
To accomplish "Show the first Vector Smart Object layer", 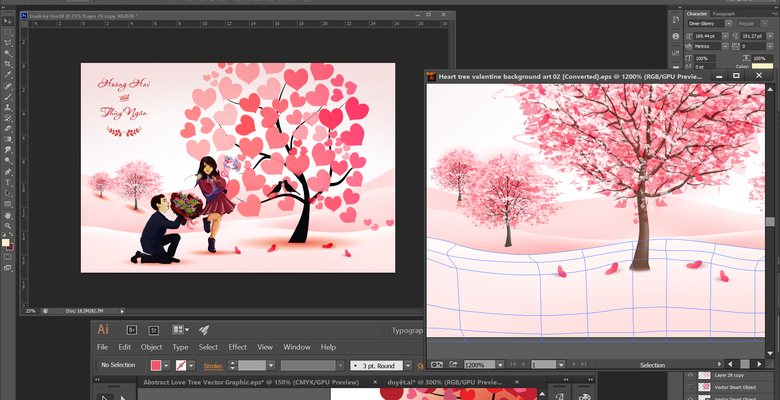I will click(690, 387).
